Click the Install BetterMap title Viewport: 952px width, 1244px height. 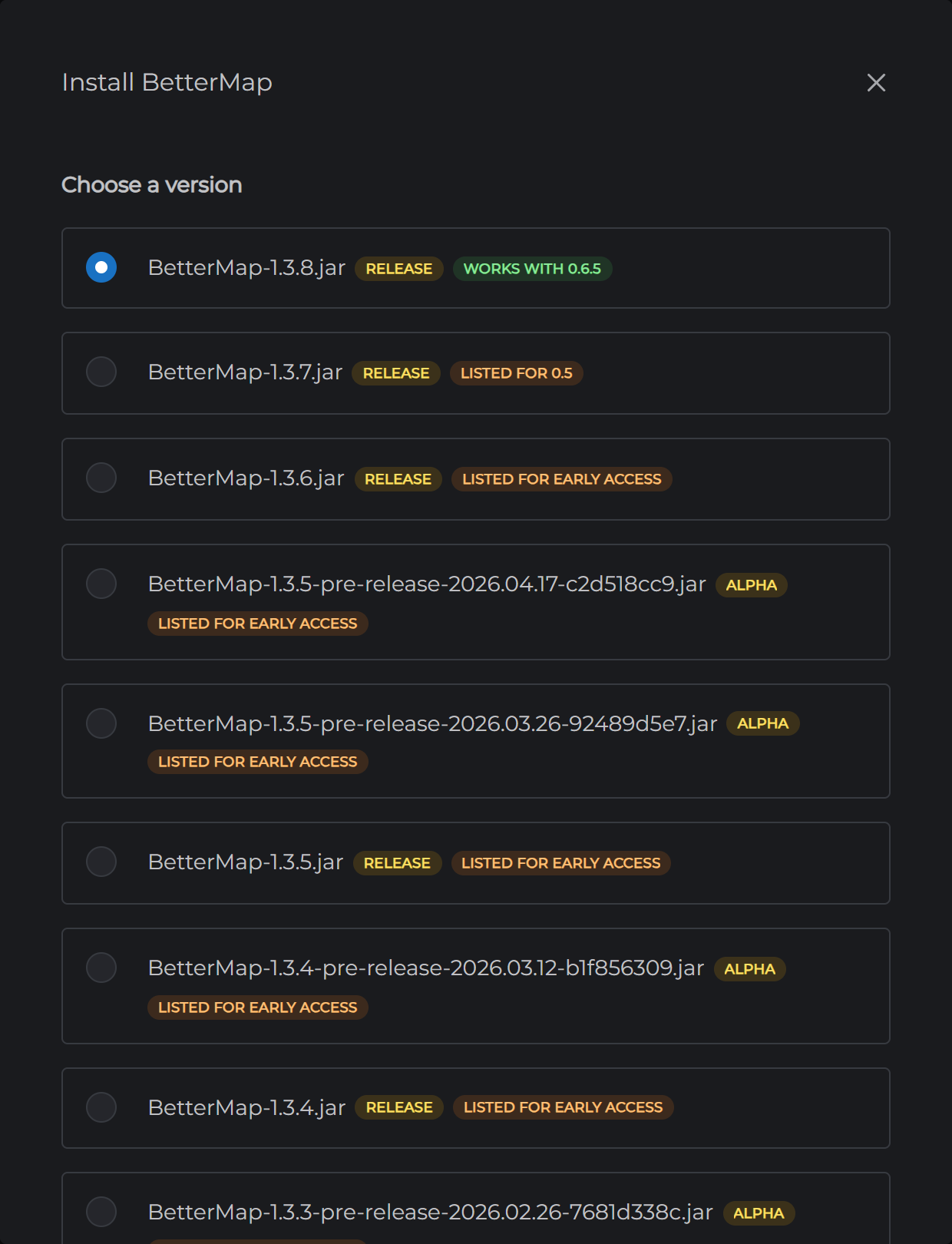pos(167,82)
